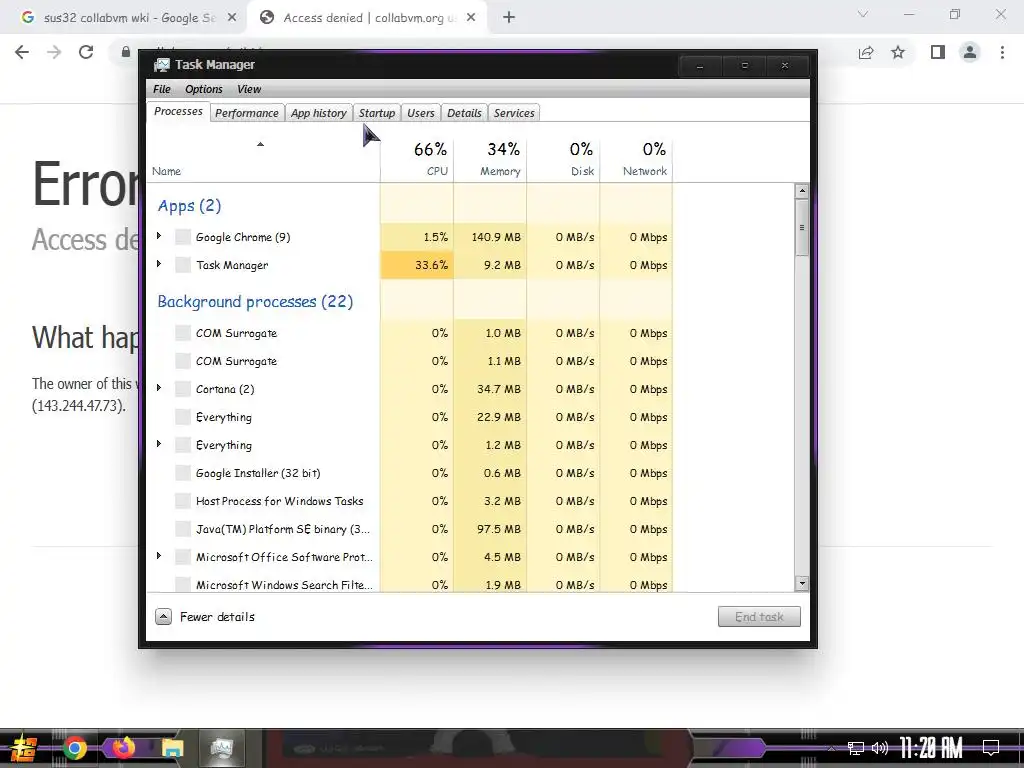Click Task Manager taskbar icon
1024x768 pixels.
point(221,748)
